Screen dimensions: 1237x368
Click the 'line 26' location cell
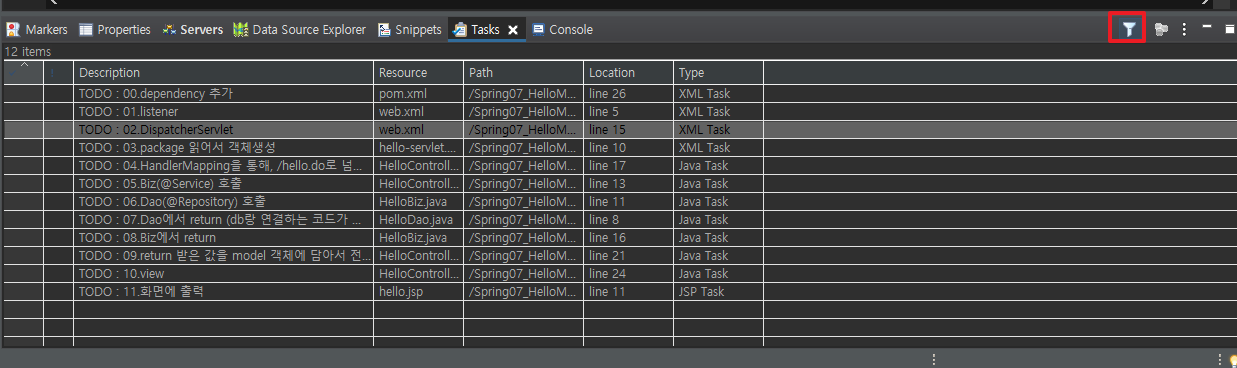(x=628, y=93)
